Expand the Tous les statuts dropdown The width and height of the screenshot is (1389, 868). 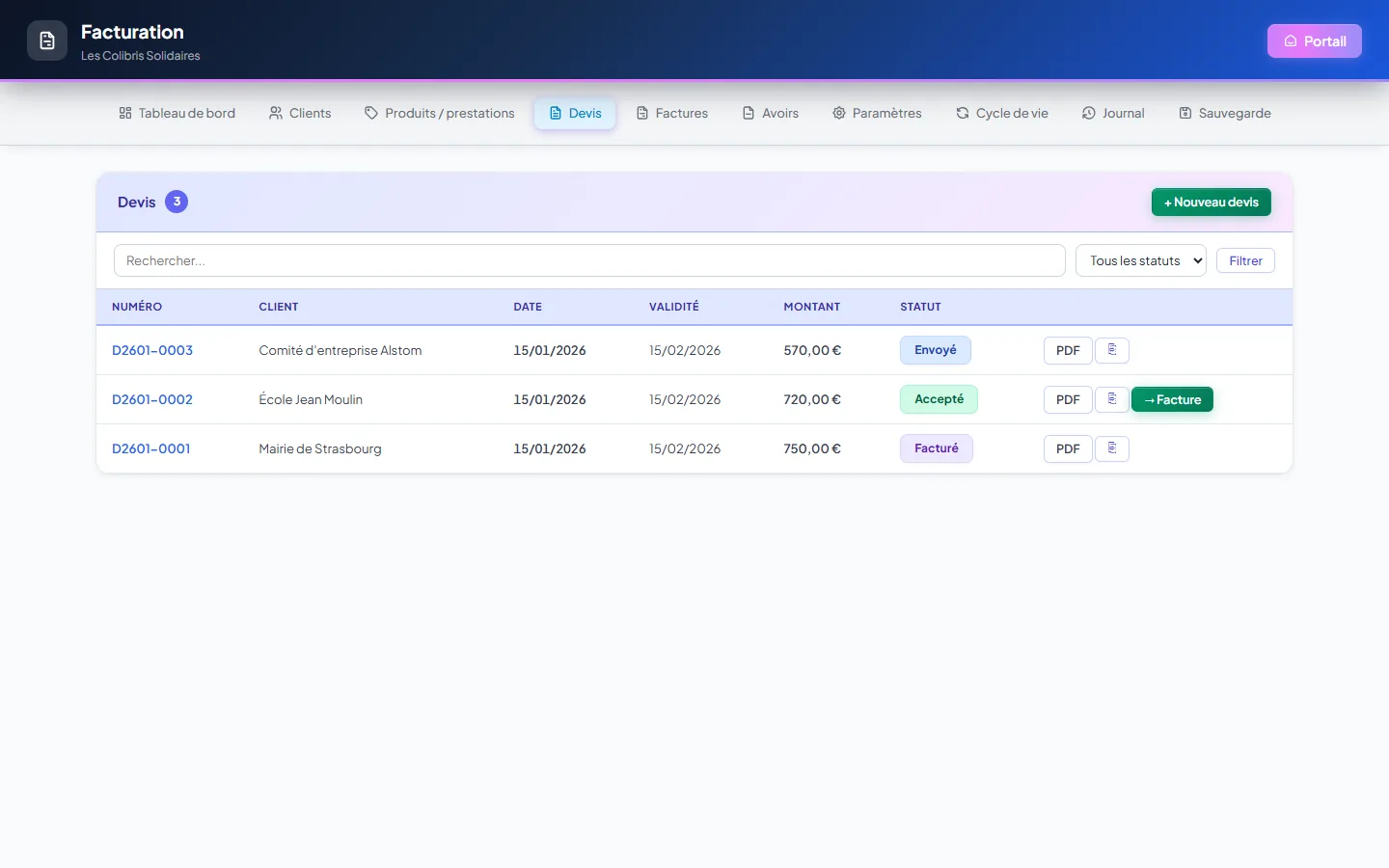(x=1141, y=260)
